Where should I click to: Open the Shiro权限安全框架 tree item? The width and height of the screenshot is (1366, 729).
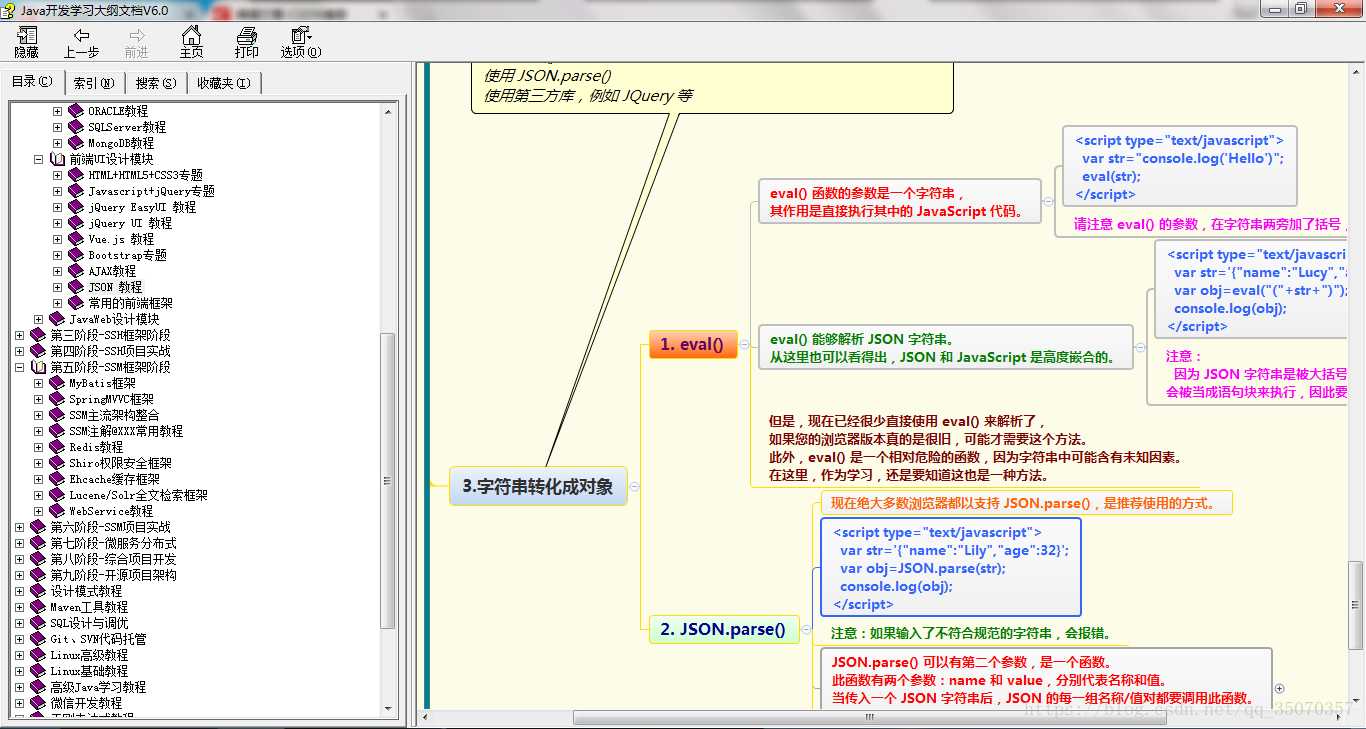(120, 463)
